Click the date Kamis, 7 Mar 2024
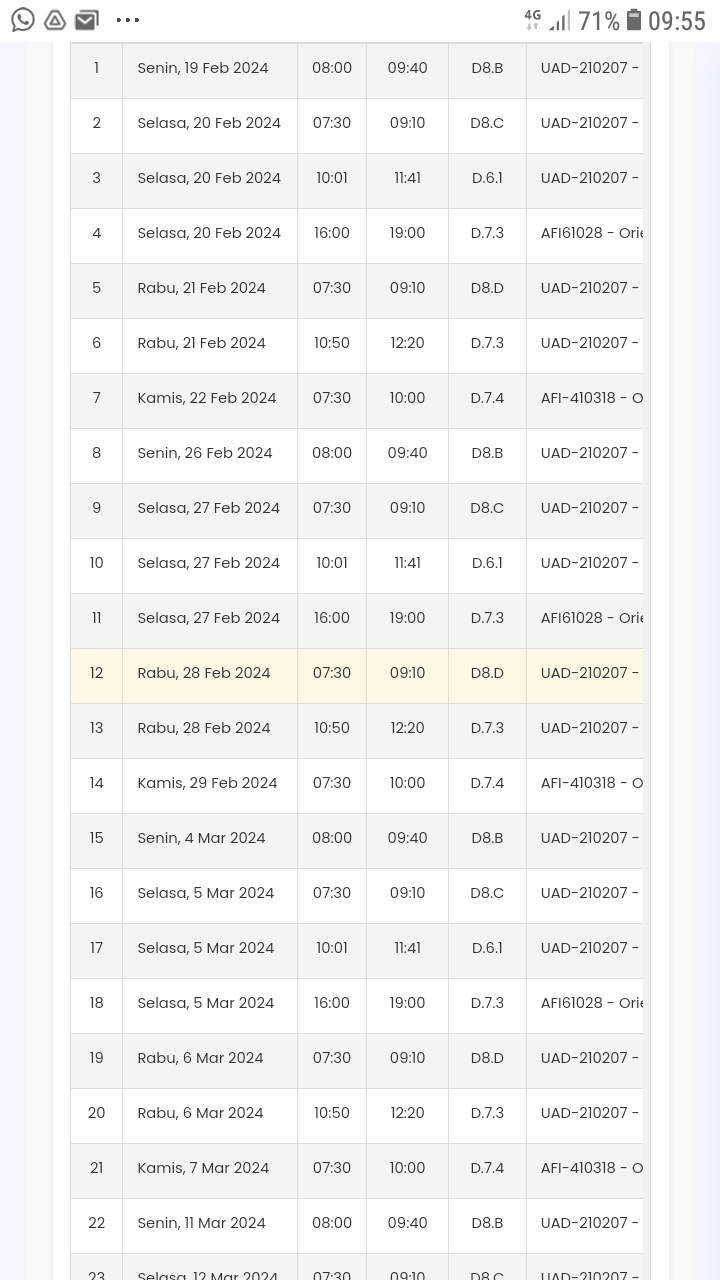 (203, 1168)
